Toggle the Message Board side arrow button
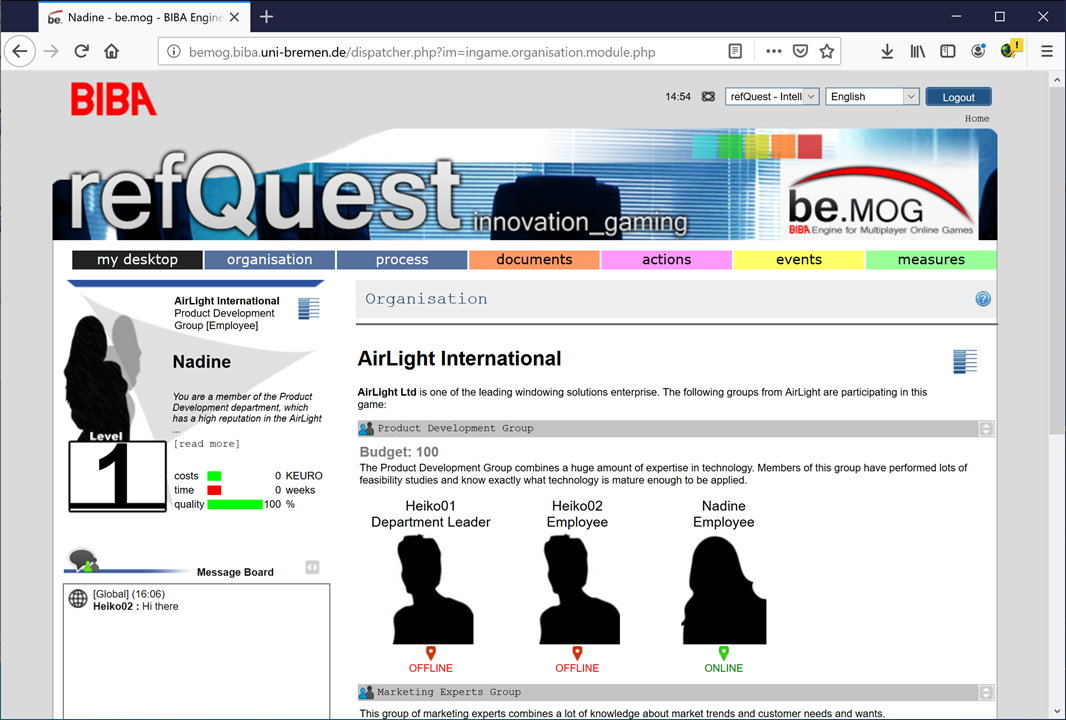 tap(312, 567)
